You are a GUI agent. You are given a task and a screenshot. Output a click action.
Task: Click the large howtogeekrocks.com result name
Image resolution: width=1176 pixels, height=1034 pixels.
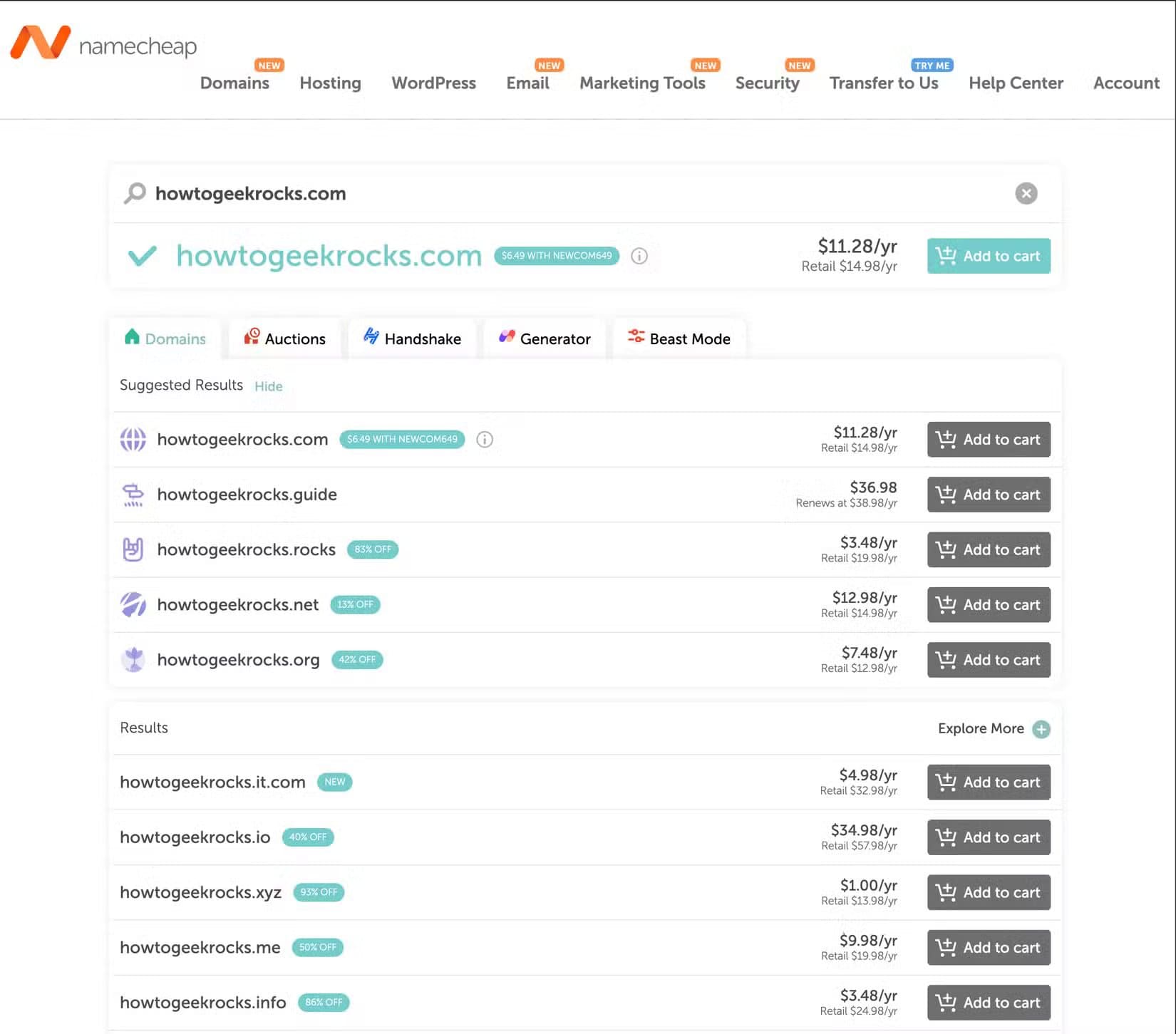[329, 255]
